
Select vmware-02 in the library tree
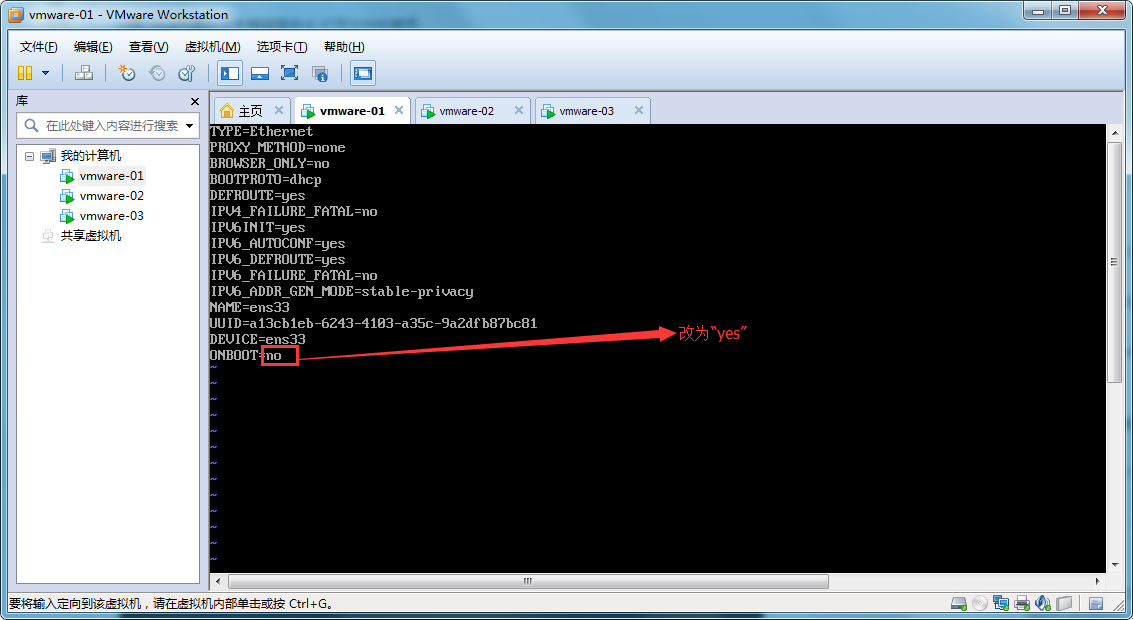tap(112, 196)
